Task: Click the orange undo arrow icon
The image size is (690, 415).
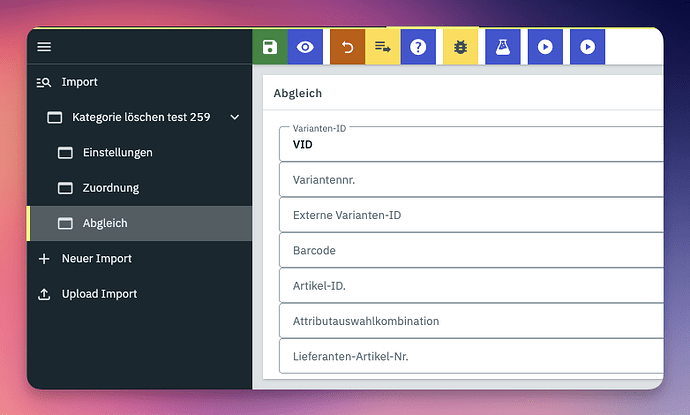Action: pyautogui.click(x=347, y=47)
